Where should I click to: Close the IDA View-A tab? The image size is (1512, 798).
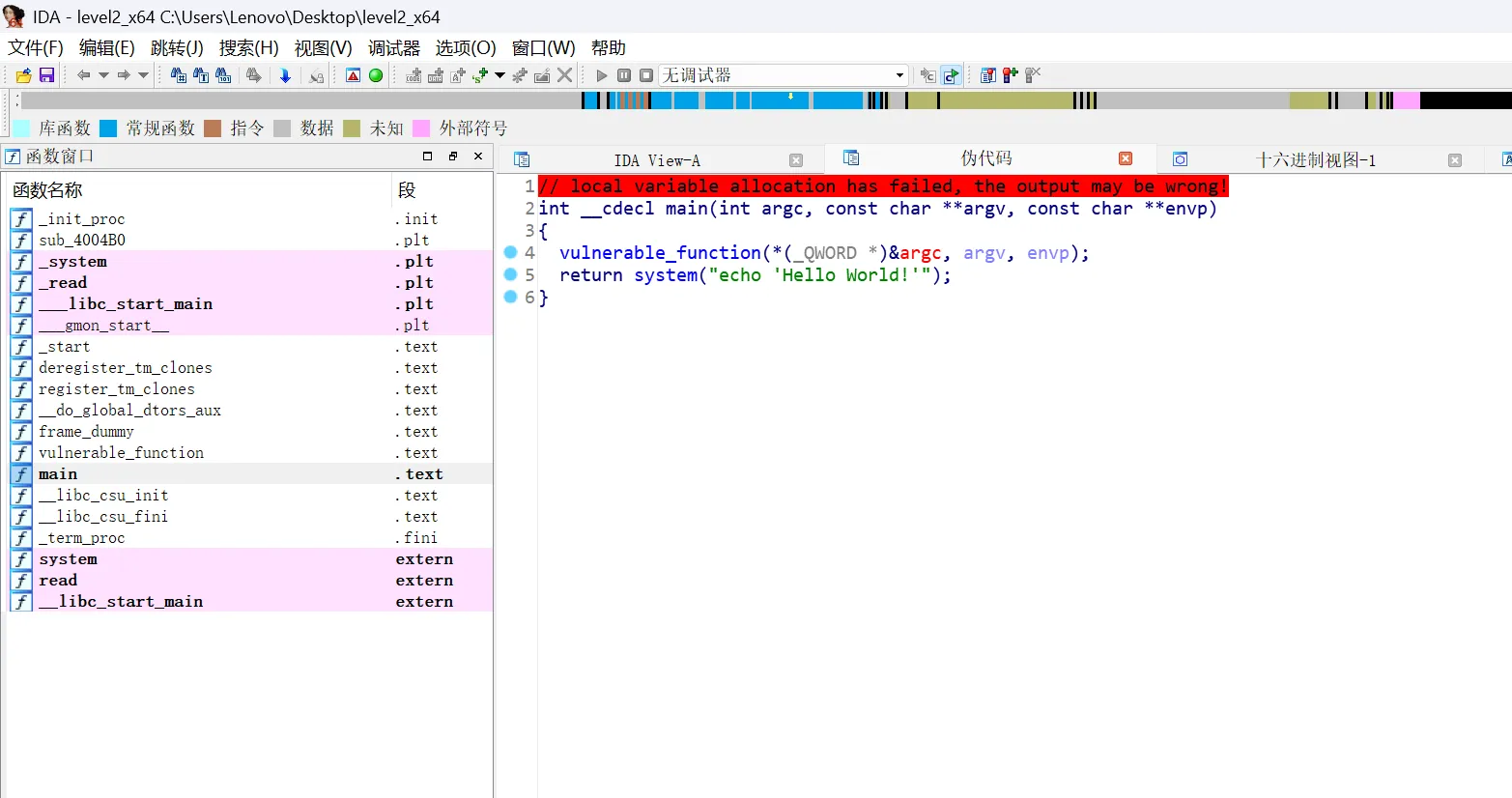(796, 160)
